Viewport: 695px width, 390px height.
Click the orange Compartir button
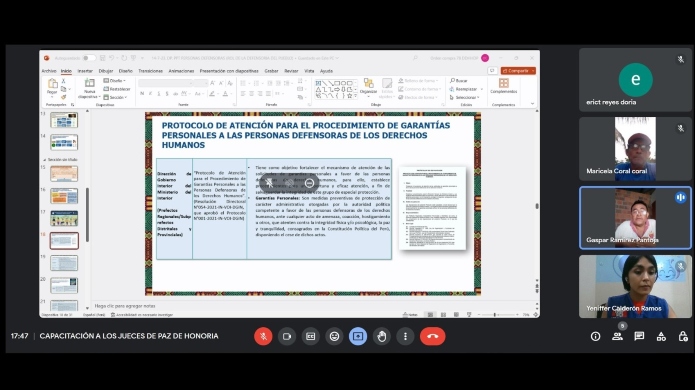518,71
